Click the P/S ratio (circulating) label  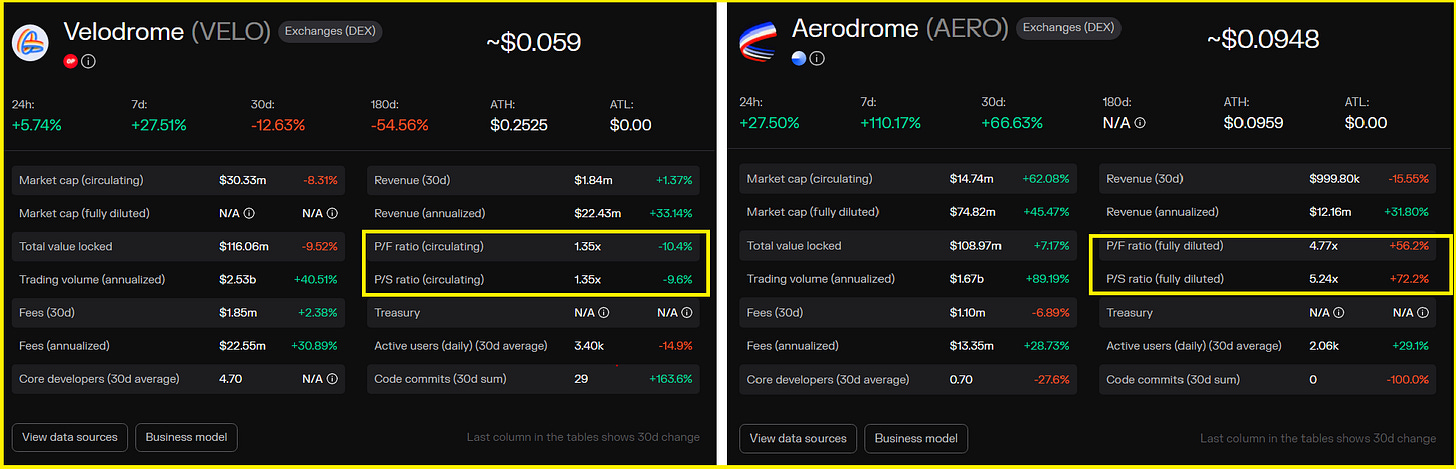tap(429, 279)
